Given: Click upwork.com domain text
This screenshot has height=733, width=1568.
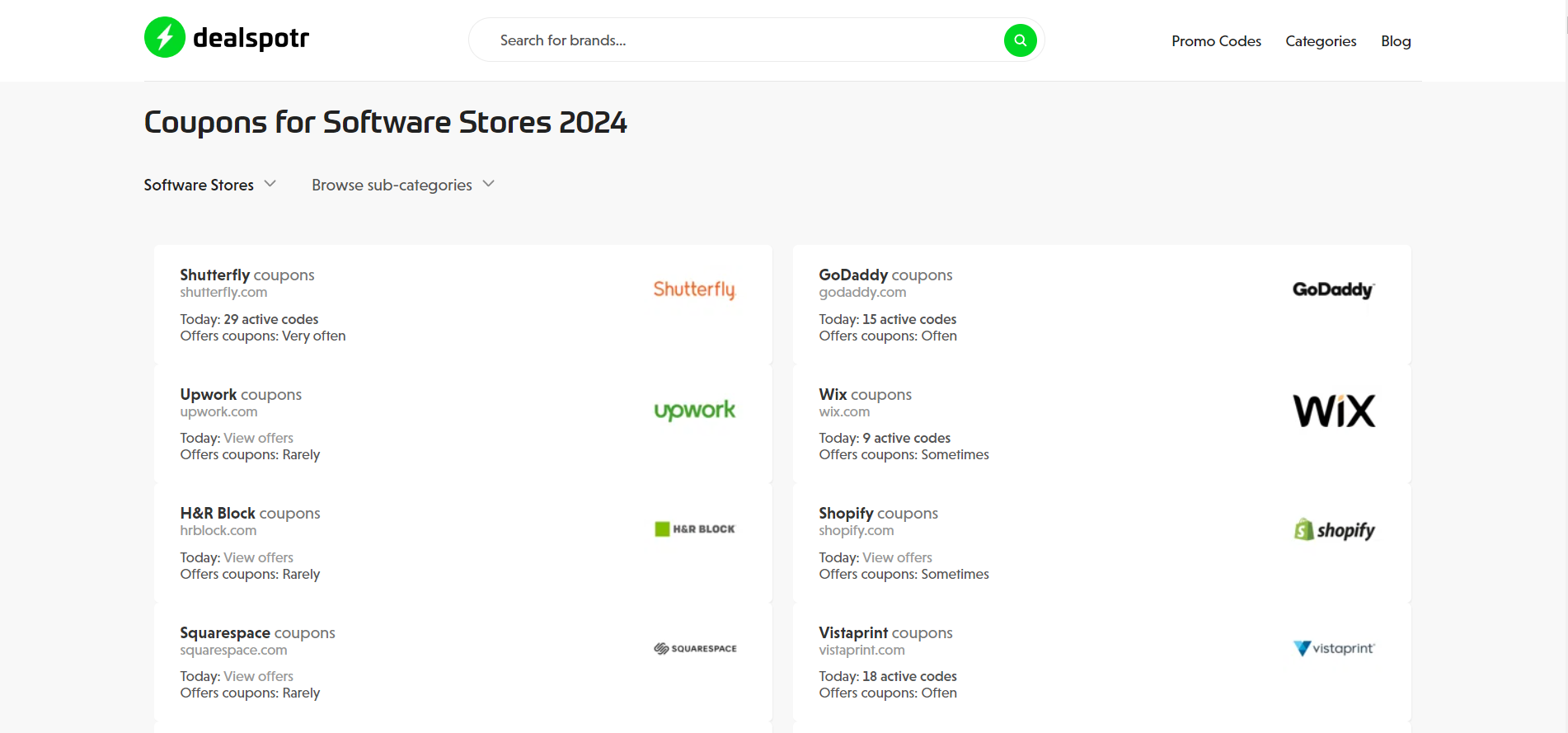Looking at the screenshot, I should 218,411.
